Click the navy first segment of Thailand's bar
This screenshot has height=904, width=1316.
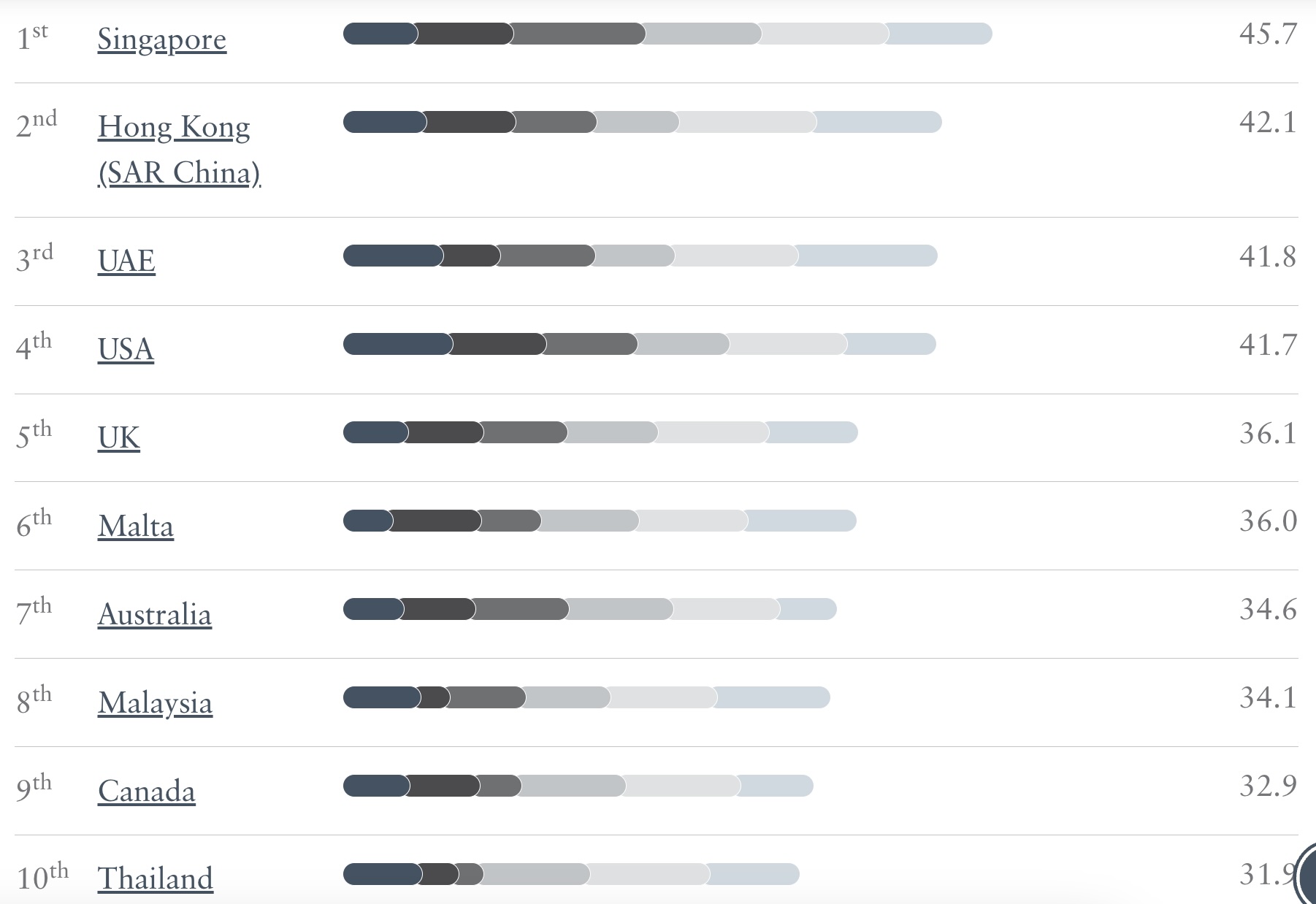point(381,874)
